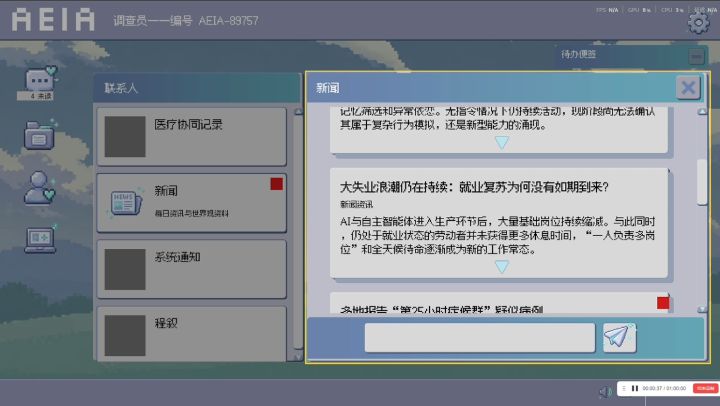Open the recorder menu handle icon
Viewport: 720px width, 406px height.
click(x=624, y=389)
